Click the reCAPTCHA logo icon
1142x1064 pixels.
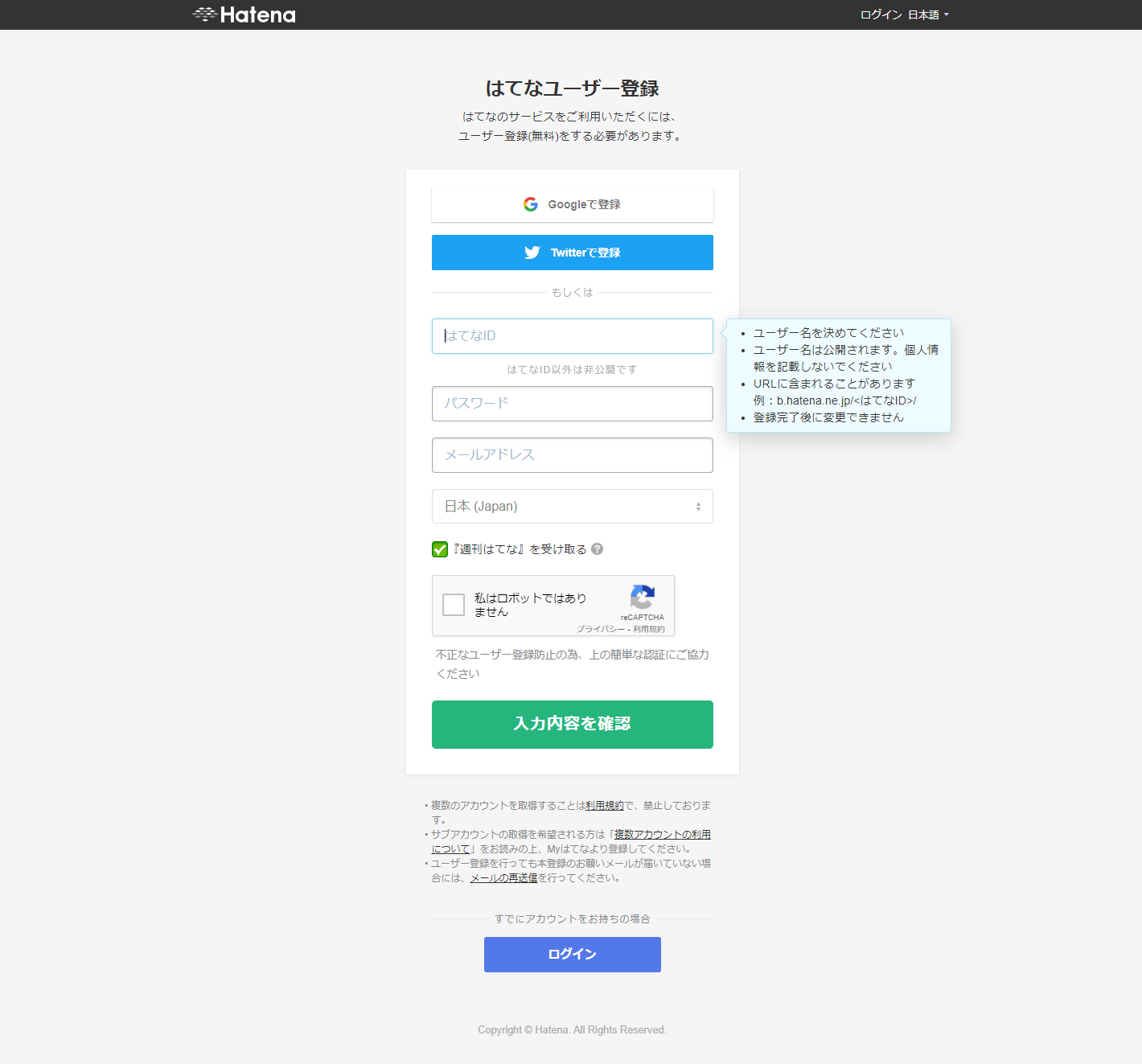point(642,598)
